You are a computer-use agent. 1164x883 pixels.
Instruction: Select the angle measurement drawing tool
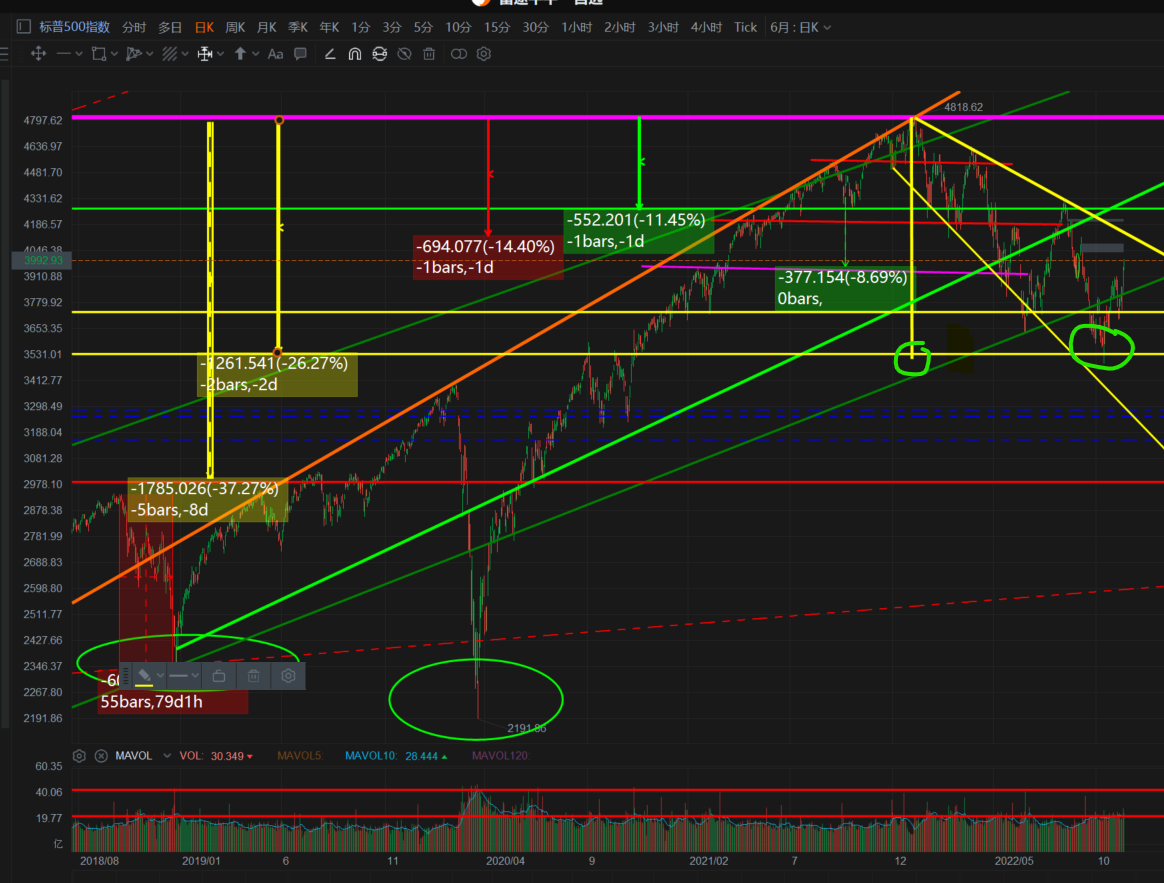tap(330, 54)
